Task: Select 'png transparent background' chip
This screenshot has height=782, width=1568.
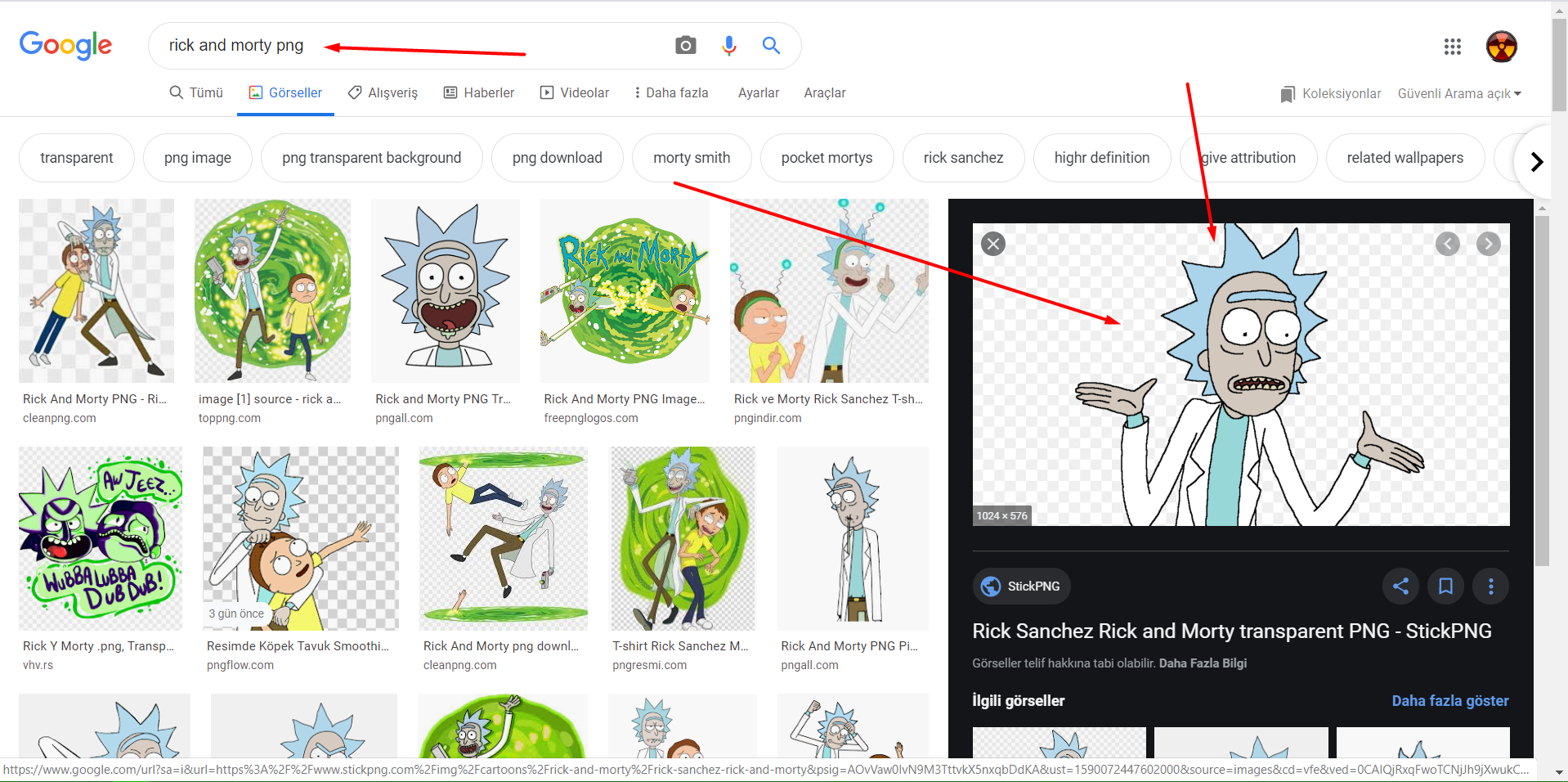Action: click(x=372, y=158)
